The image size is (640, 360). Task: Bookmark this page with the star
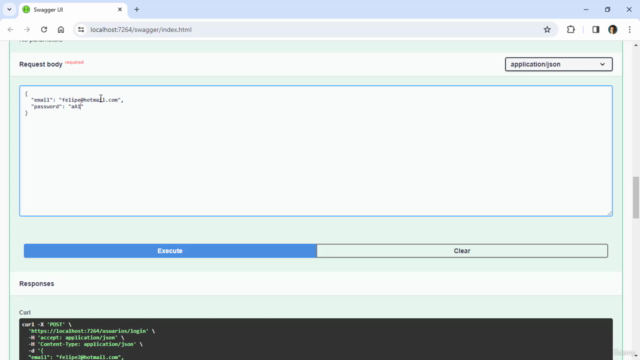pyautogui.click(x=547, y=29)
